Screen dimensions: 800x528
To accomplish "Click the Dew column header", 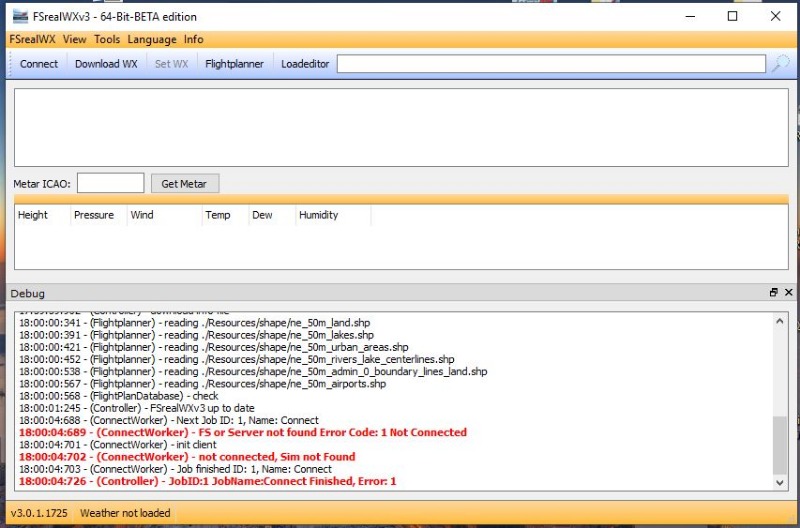I will 272,215.
